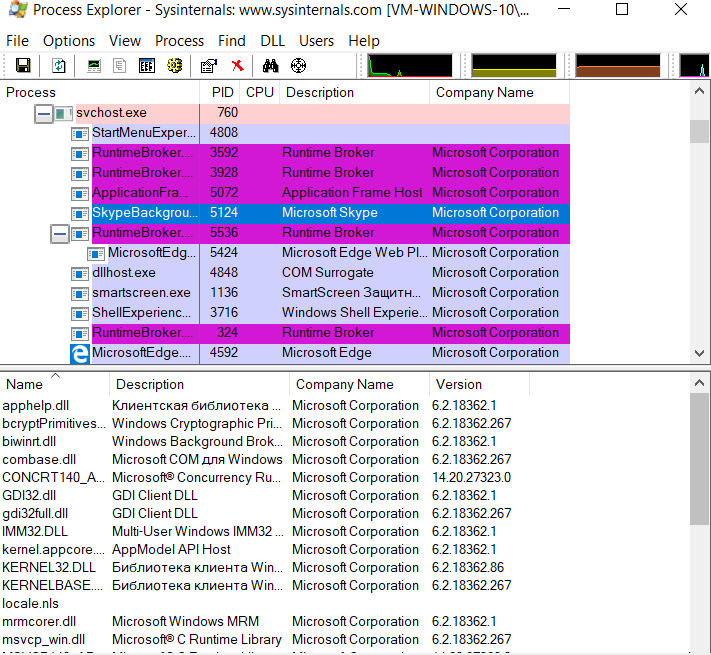Open the Find menu
711x655 pixels.
coord(232,41)
